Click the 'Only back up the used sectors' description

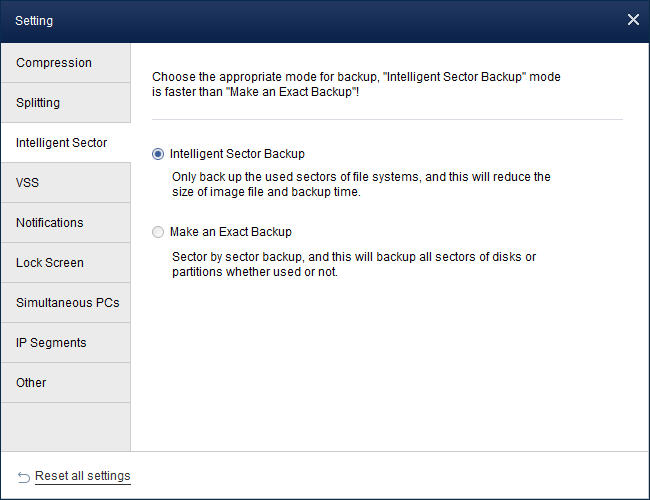360,185
